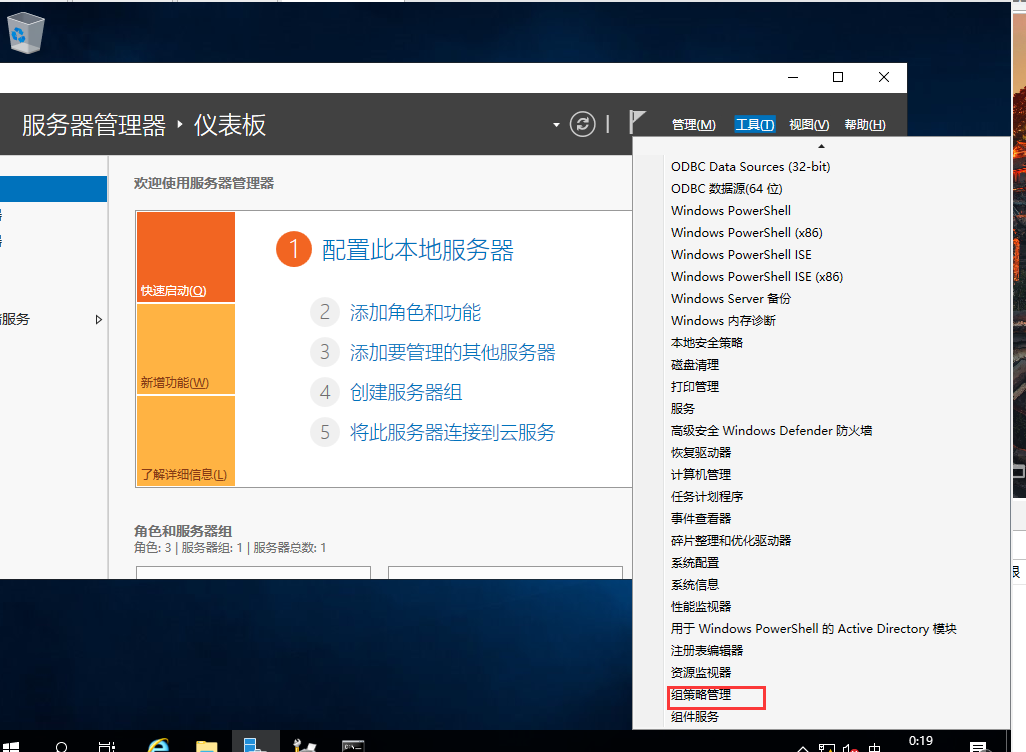Open Windows 内存诊断
Image resolution: width=1026 pixels, height=752 pixels.
point(723,320)
